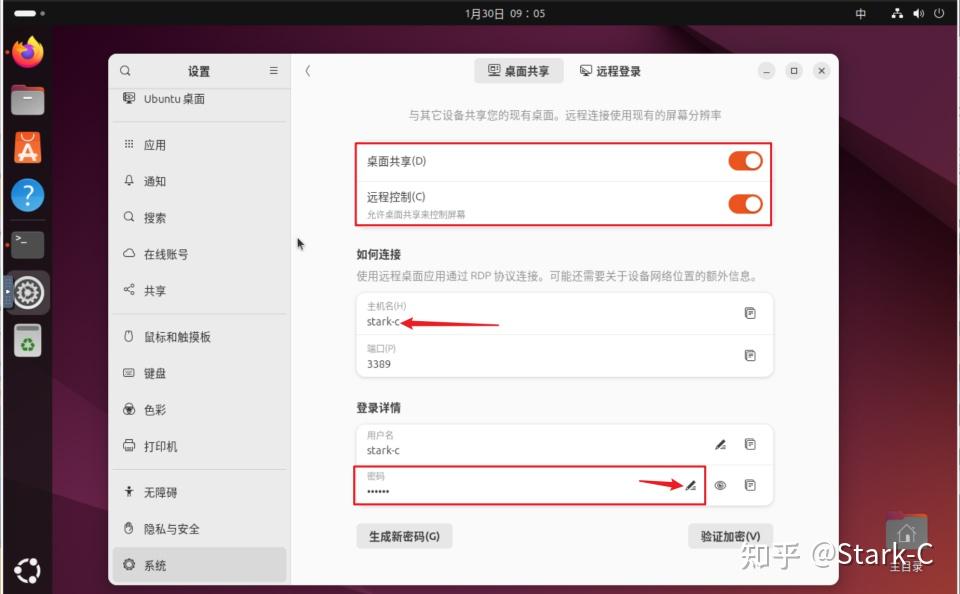Maximize the Settings window
Image resolution: width=960 pixels, height=594 pixels.
click(793, 71)
